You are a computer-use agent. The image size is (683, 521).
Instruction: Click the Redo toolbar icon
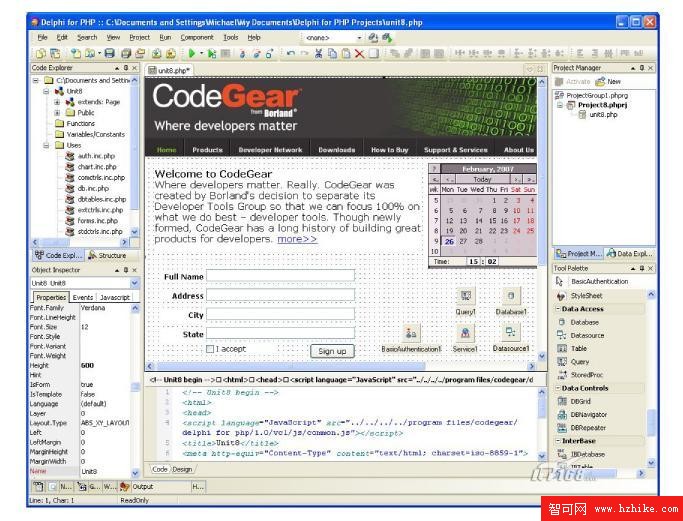click(x=304, y=54)
